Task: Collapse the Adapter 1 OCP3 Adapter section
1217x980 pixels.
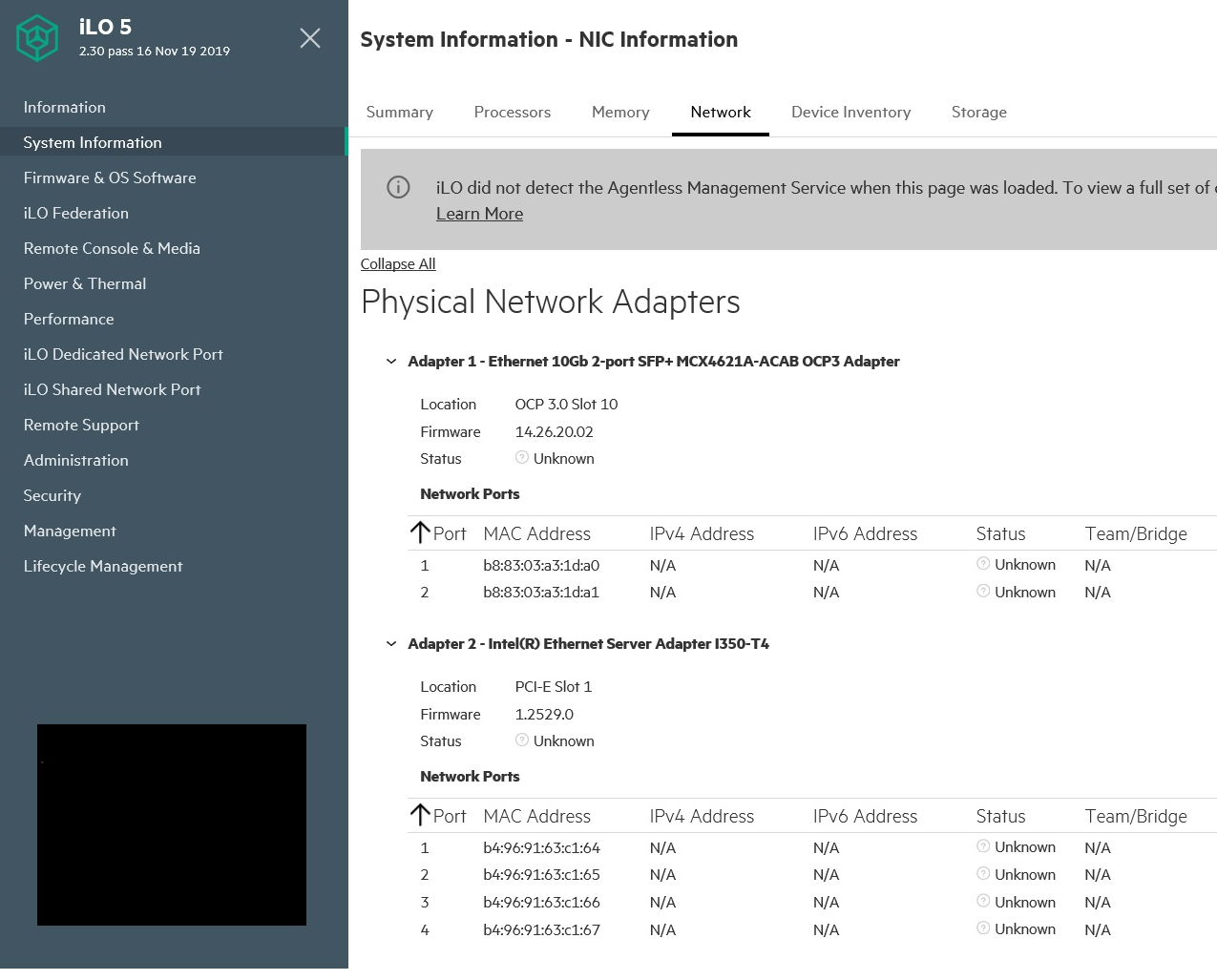Action: [x=390, y=361]
